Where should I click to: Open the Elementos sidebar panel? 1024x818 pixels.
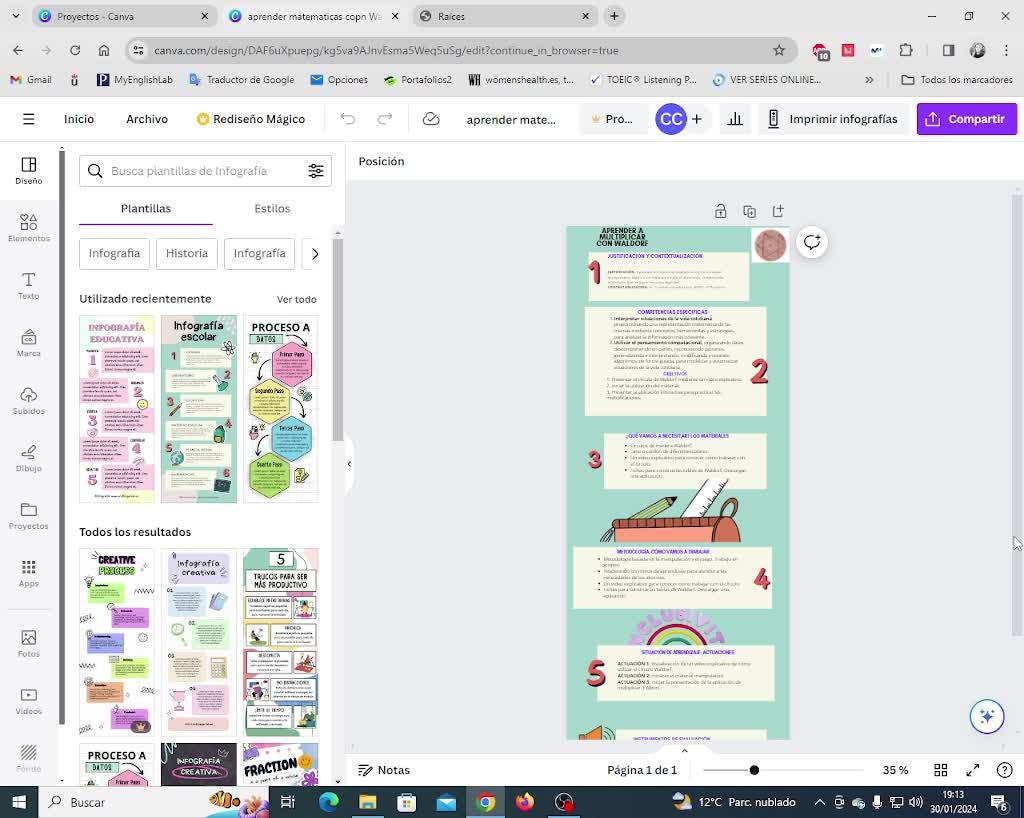coord(29,228)
